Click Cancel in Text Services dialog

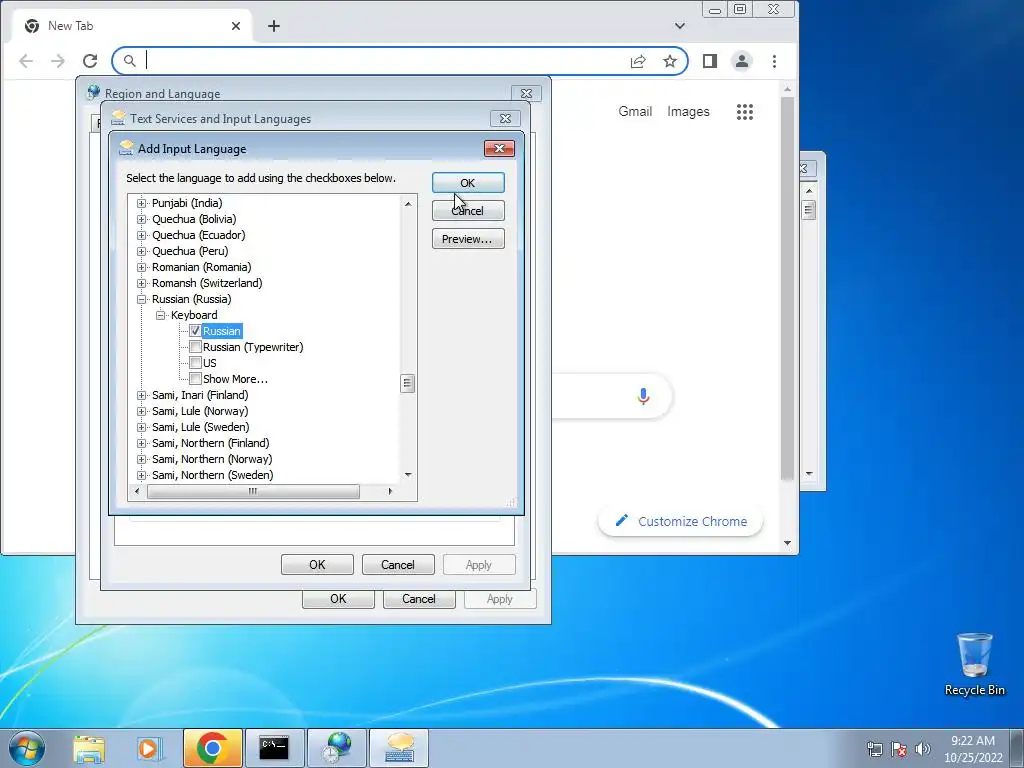(x=398, y=565)
